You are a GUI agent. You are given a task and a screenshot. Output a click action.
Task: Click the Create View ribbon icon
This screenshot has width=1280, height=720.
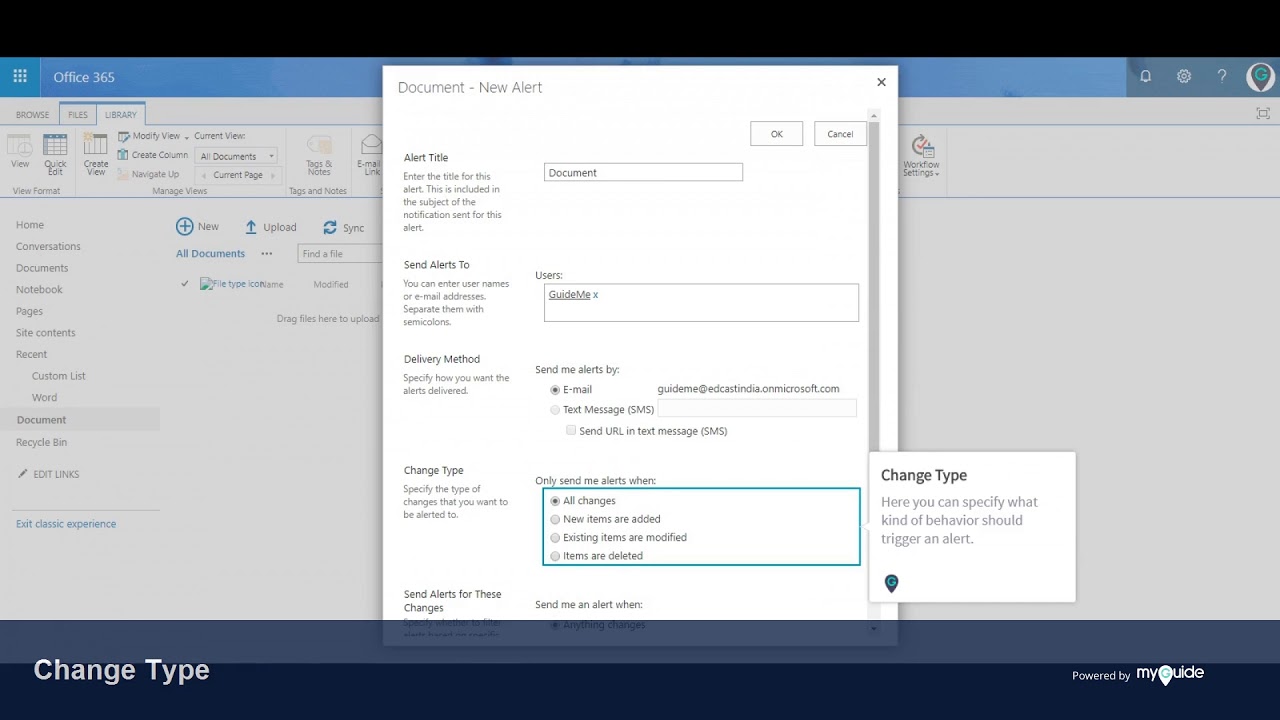pos(96,145)
